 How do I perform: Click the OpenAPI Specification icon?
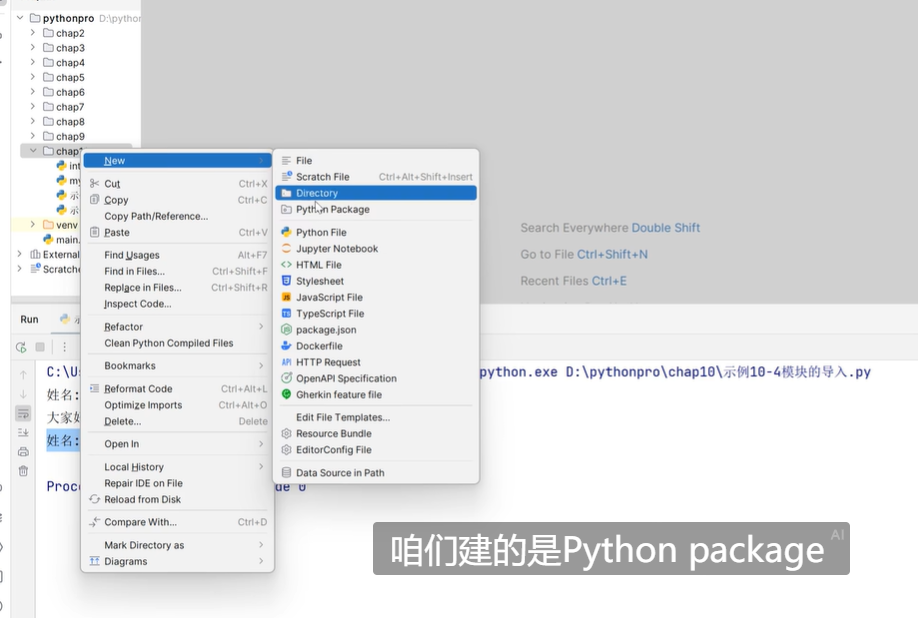[x=286, y=379]
